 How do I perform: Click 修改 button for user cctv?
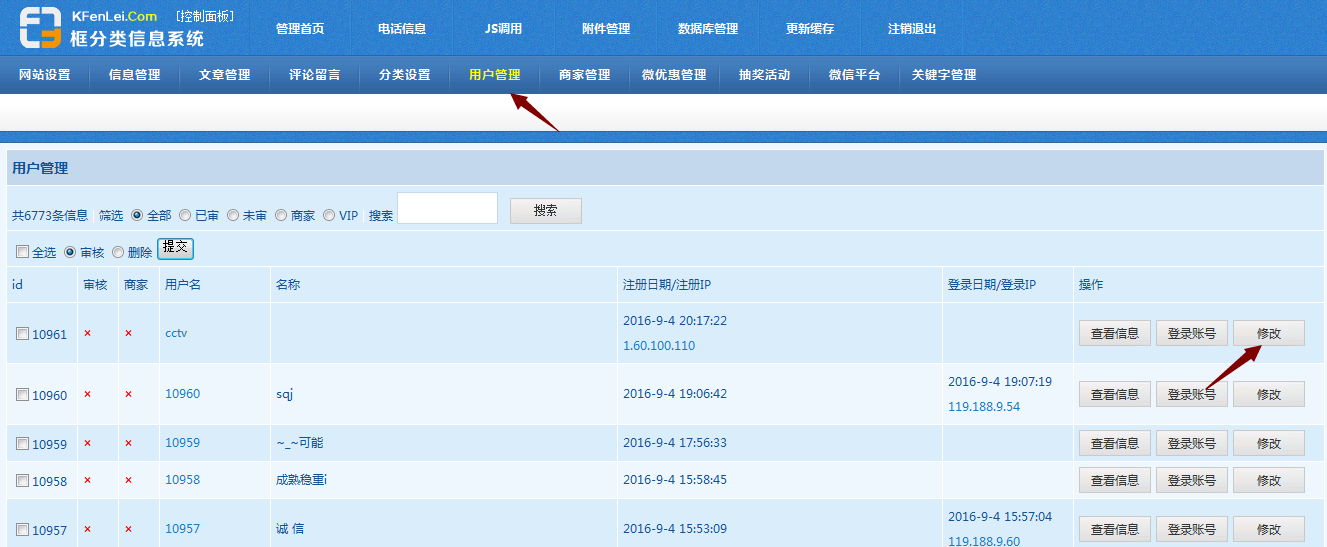tap(1268, 333)
